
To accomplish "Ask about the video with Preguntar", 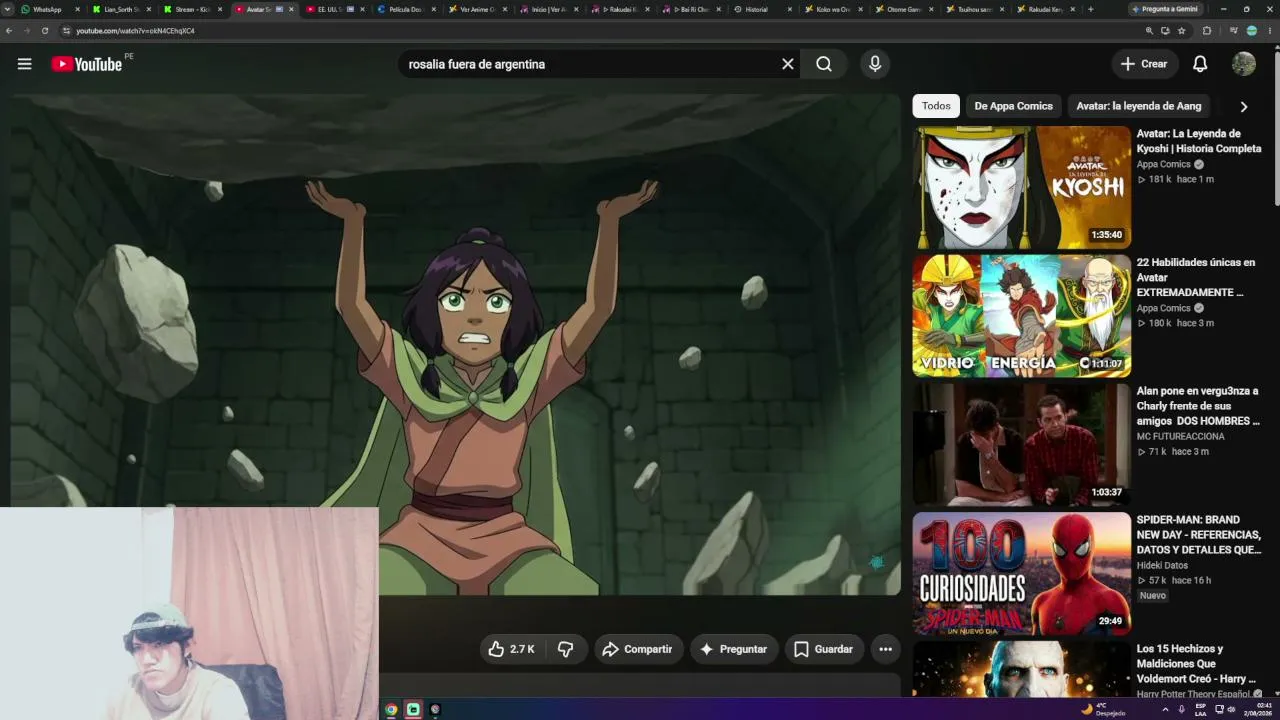I will pos(734,649).
